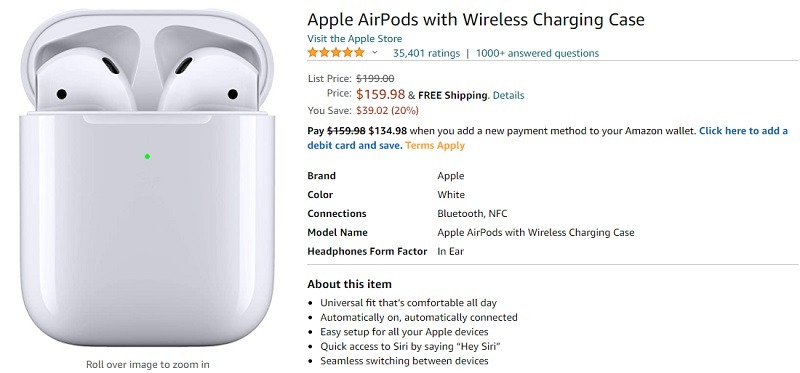Screen dimensions: 800x373
Task: View 1000+ answered questions
Action: coord(537,53)
